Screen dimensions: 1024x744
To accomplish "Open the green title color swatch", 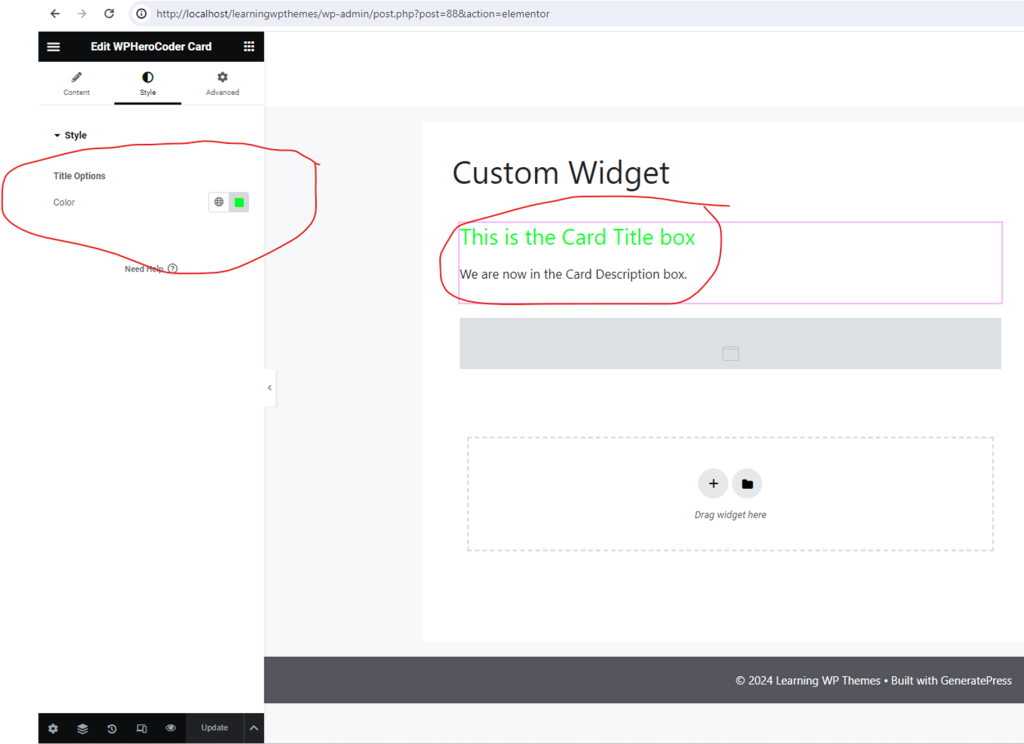I will click(x=239, y=203).
